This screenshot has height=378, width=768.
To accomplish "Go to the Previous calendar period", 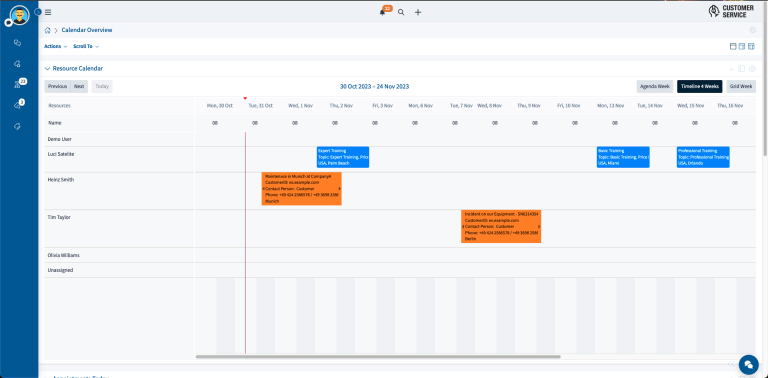I will 58,87.
